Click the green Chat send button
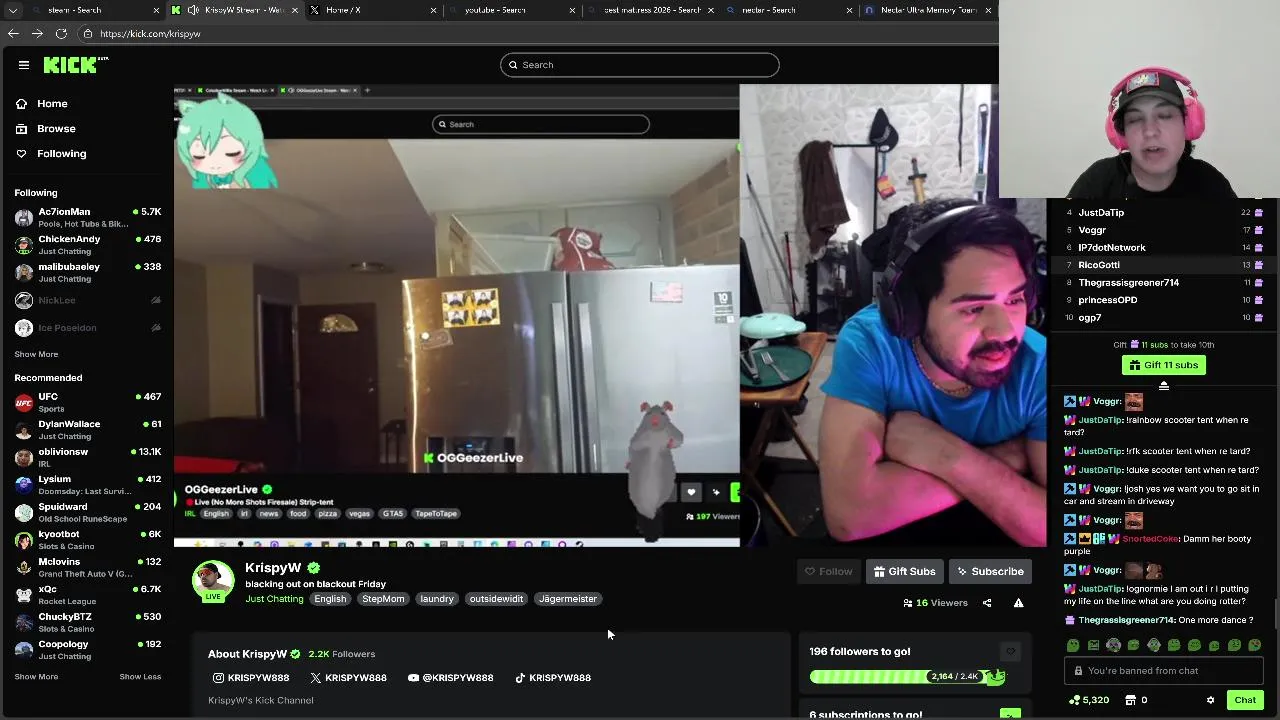1280x720 pixels. [1245, 700]
